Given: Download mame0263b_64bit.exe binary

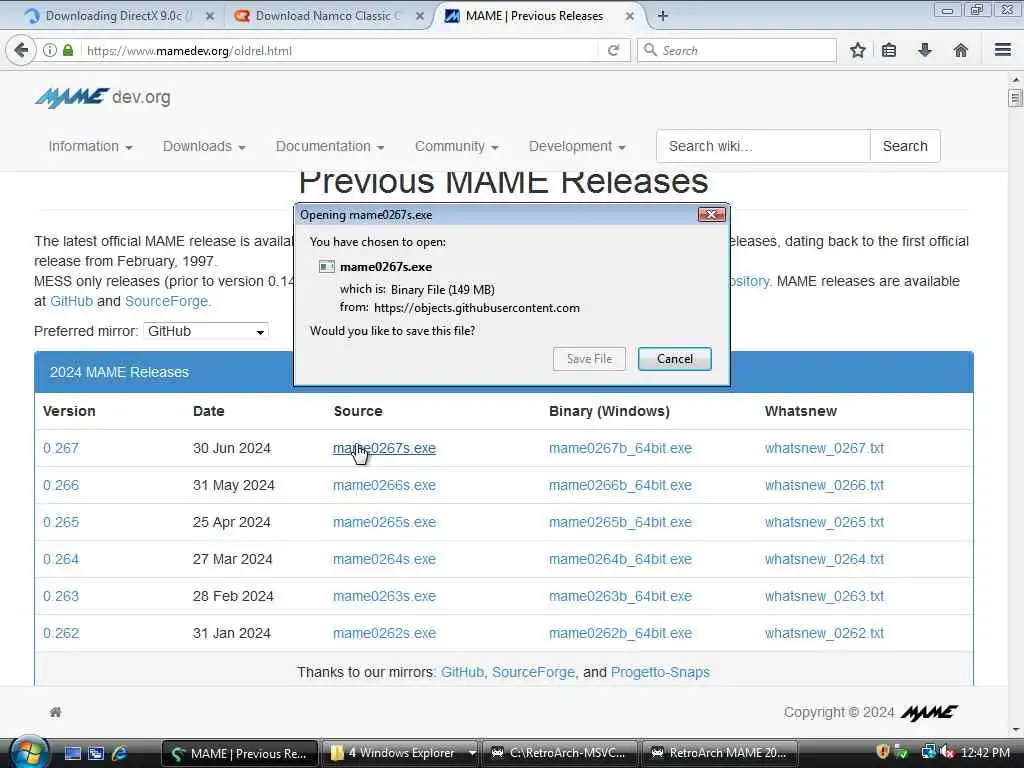Looking at the screenshot, I should (620, 596).
